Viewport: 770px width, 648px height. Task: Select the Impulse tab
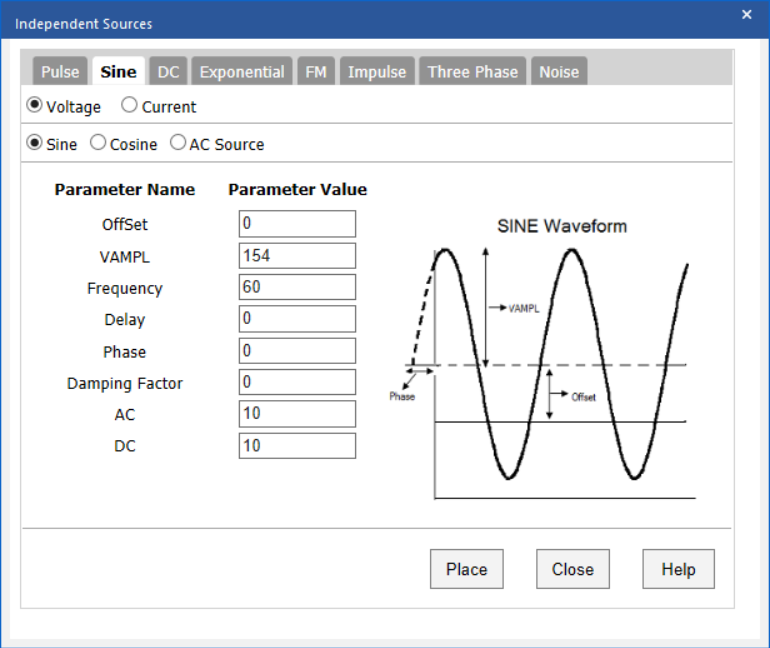tap(377, 72)
